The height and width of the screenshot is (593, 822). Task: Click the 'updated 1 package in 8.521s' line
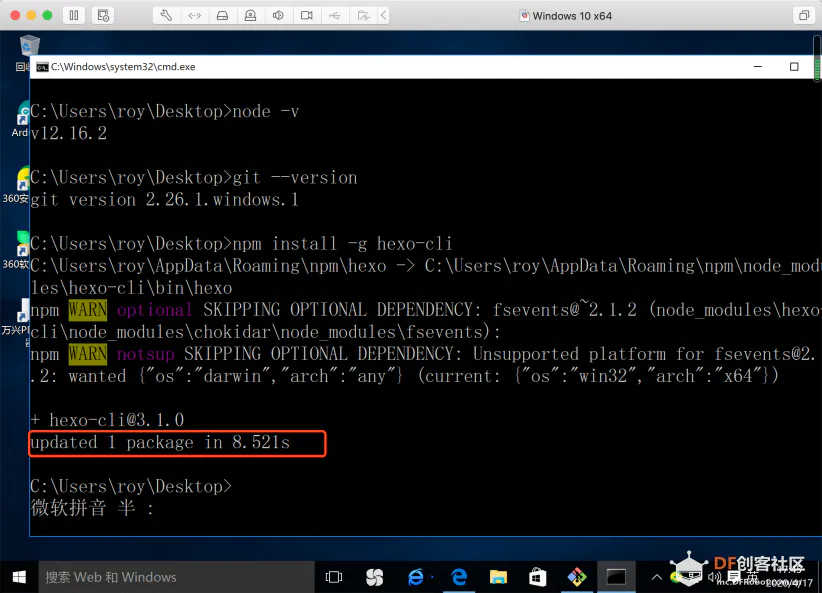tap(160, 443)
